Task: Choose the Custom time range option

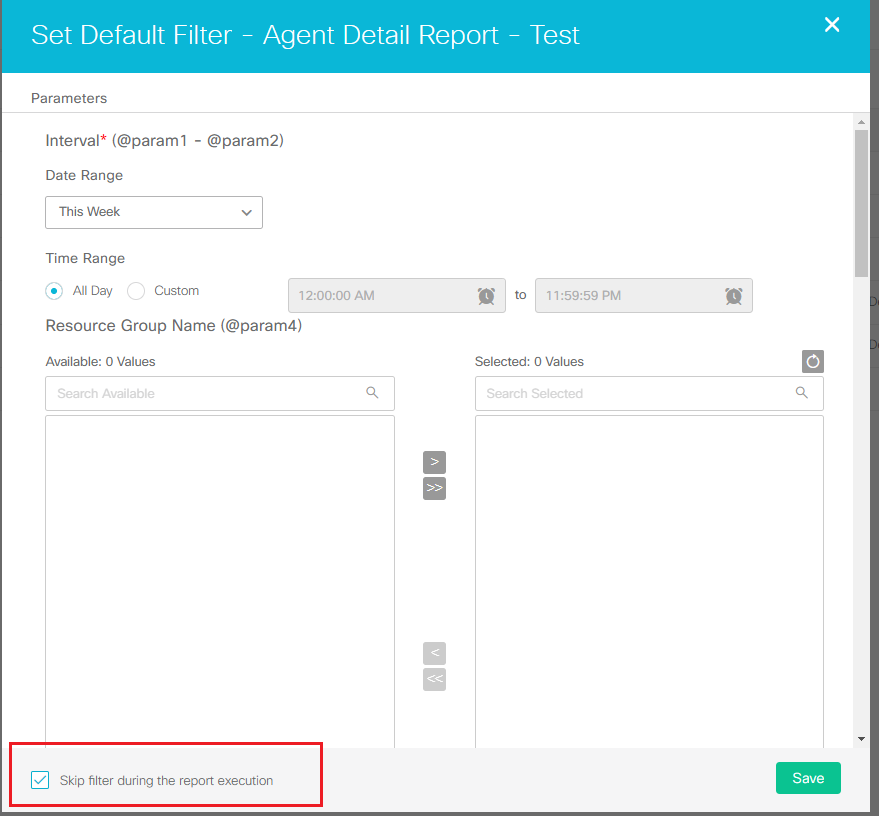Action: 135,290
